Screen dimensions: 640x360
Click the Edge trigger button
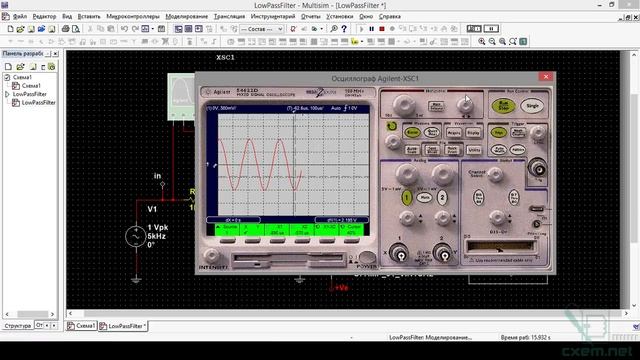point(498,132)
